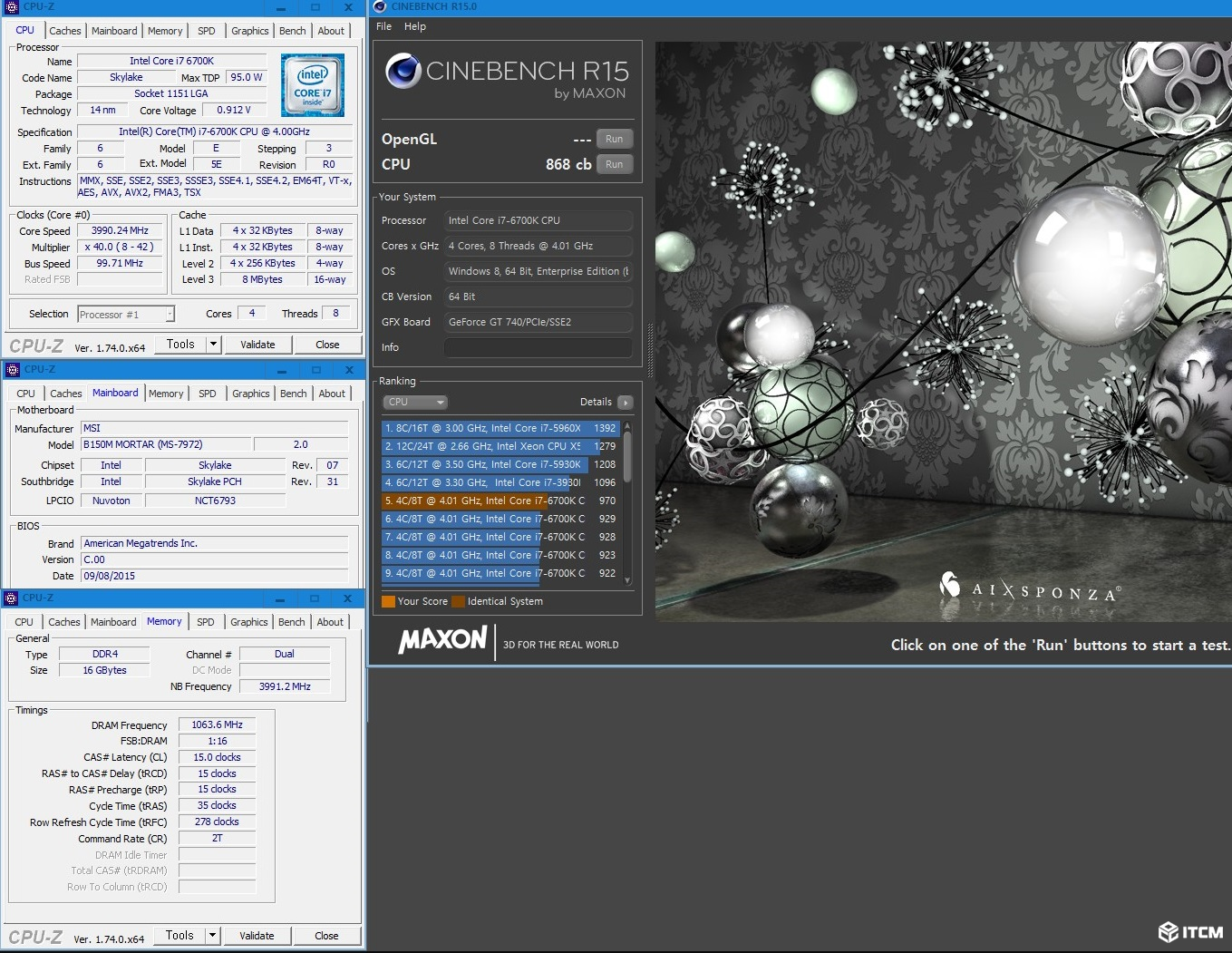Click the MAXON logo in Cinebench footer
The height and width of the screenshot is (953, 1232).
442,640
